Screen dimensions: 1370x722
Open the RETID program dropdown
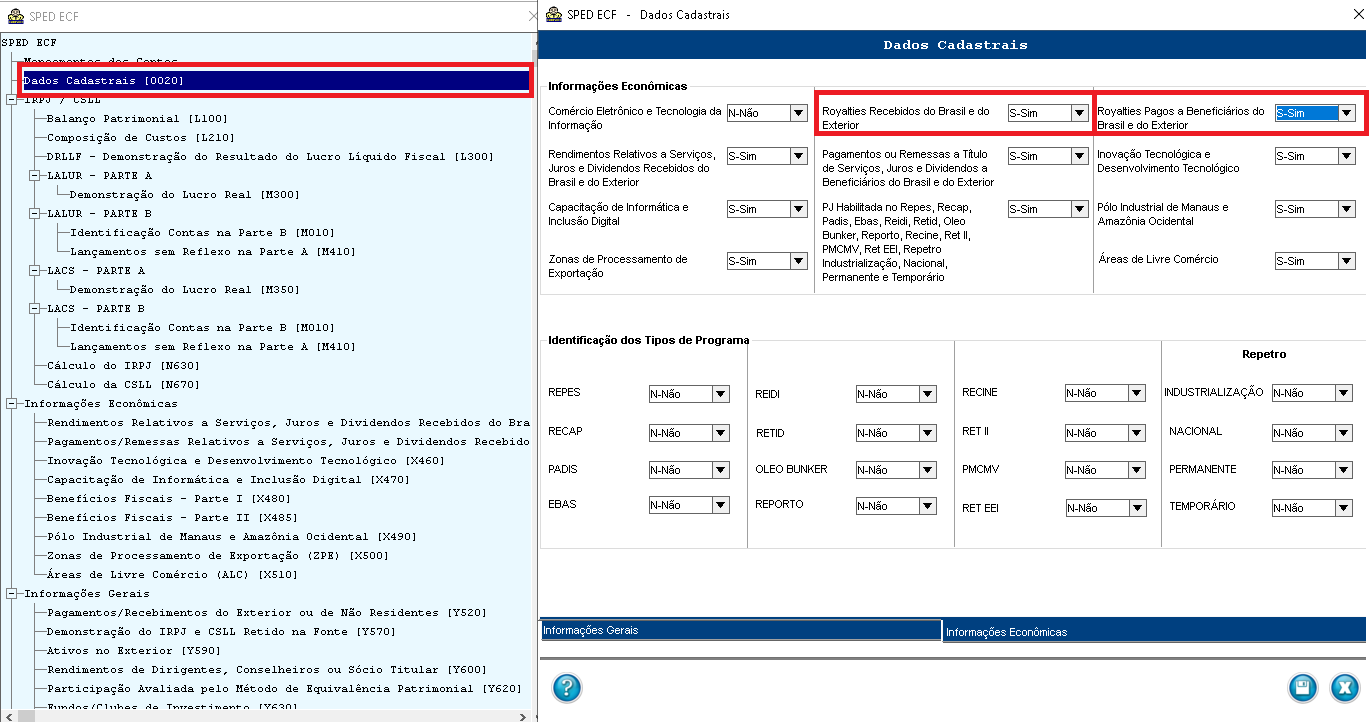(928, 434)
